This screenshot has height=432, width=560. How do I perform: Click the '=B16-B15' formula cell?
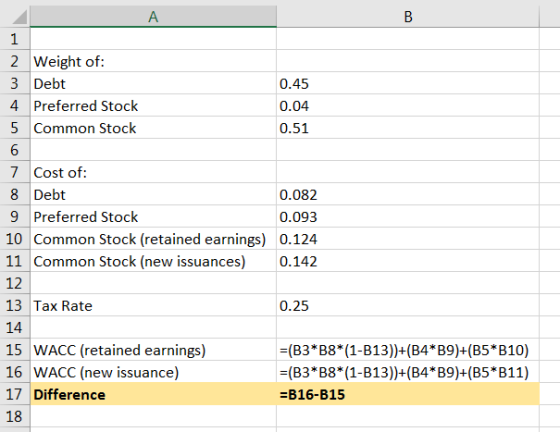tap(408, 394)
